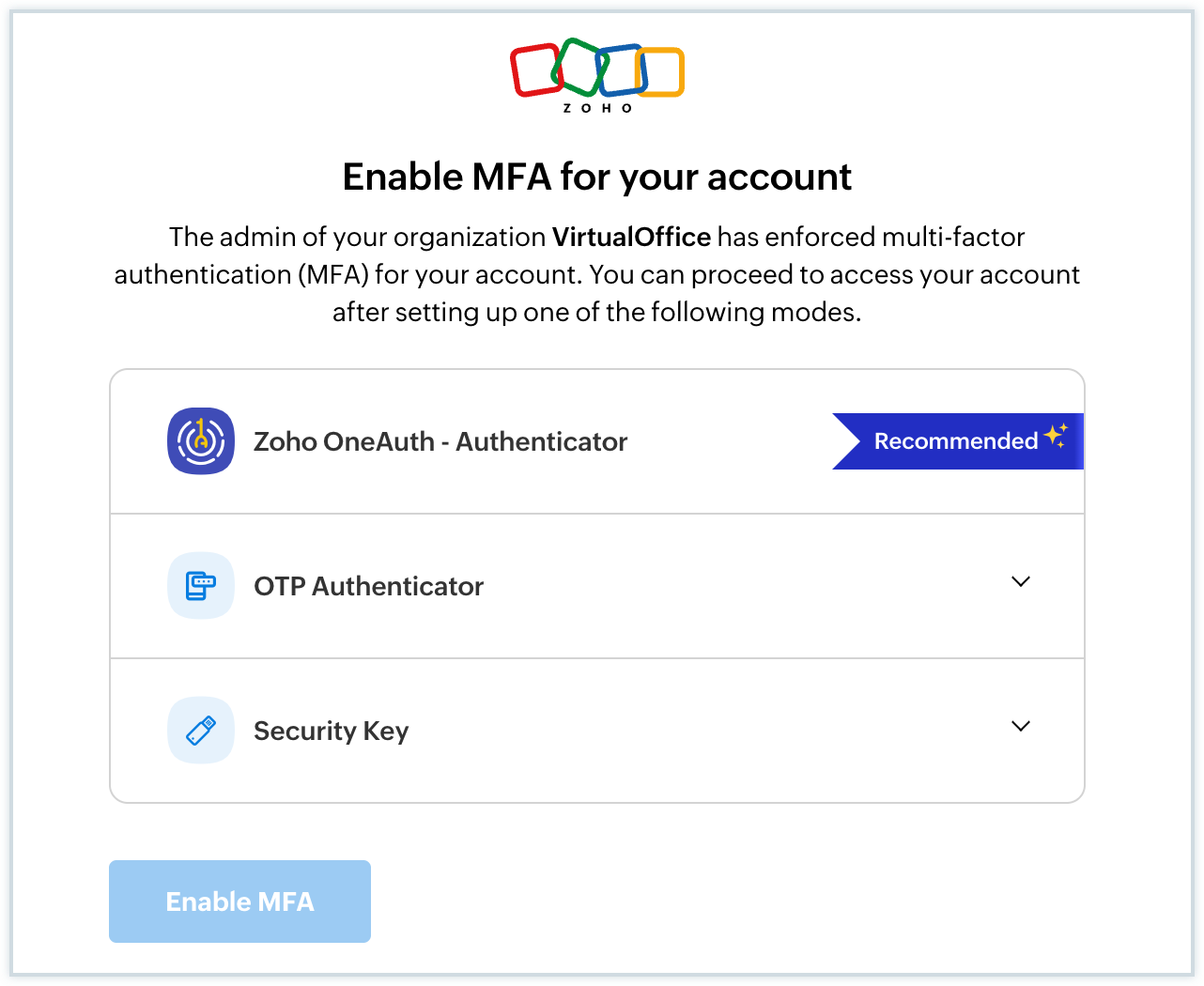Click the VirtualOffice organization name

click(x=632, y=237)
